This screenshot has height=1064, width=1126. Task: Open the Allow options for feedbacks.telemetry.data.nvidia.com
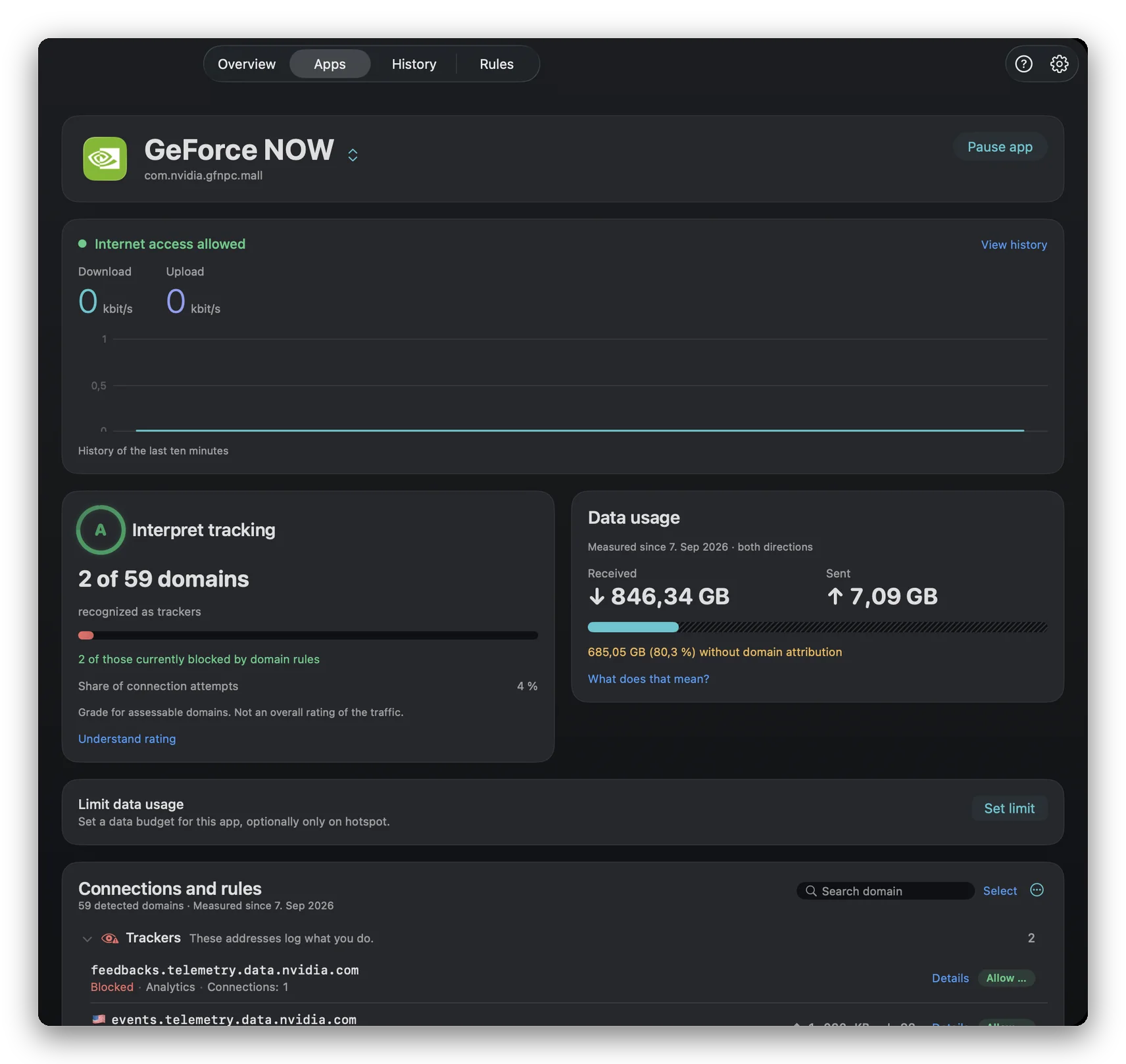(x=1006, y=978)
